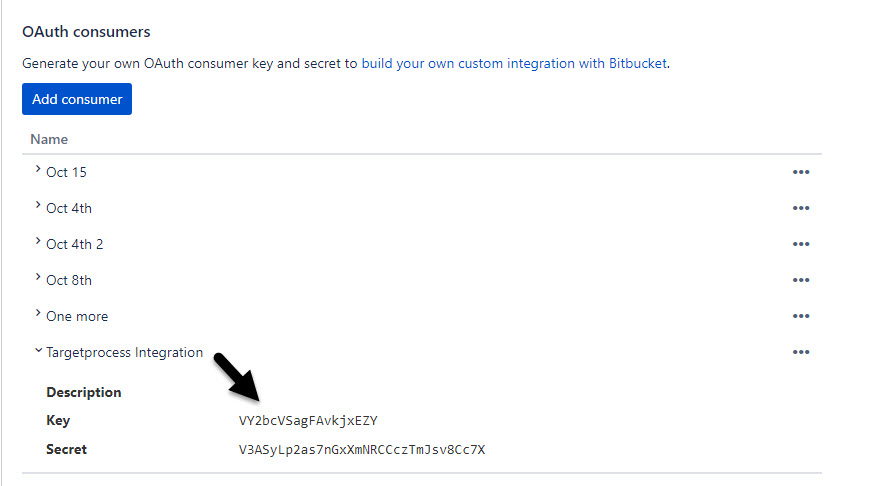Viewport: 886px width, 486px height.
Task: Open Targetprocess Integration ellipsis menu
Action: click(801, 352)
